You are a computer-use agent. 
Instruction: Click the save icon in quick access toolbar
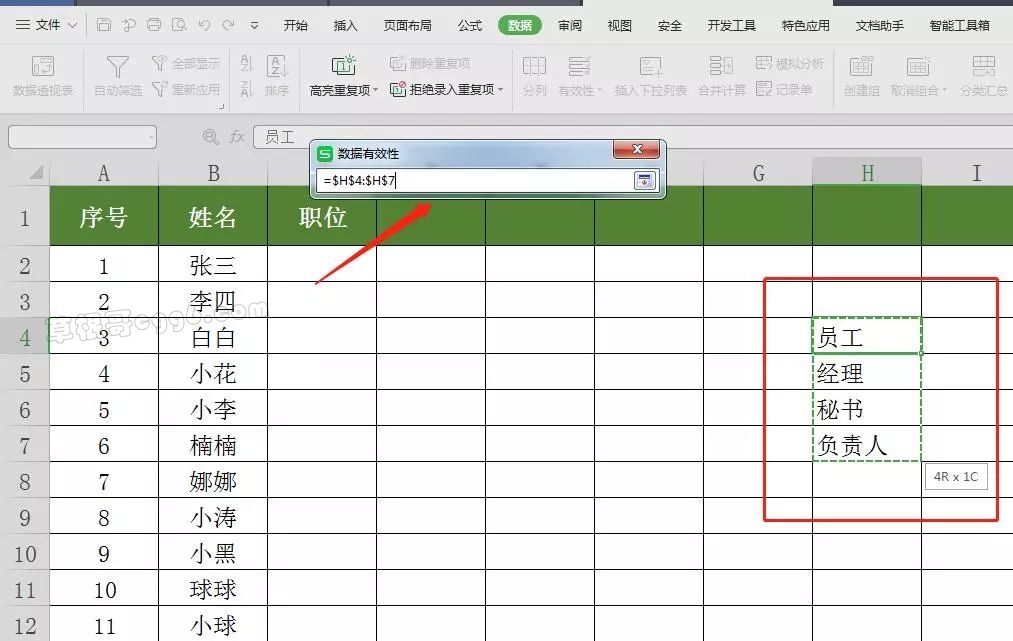[x=104, y=25]
